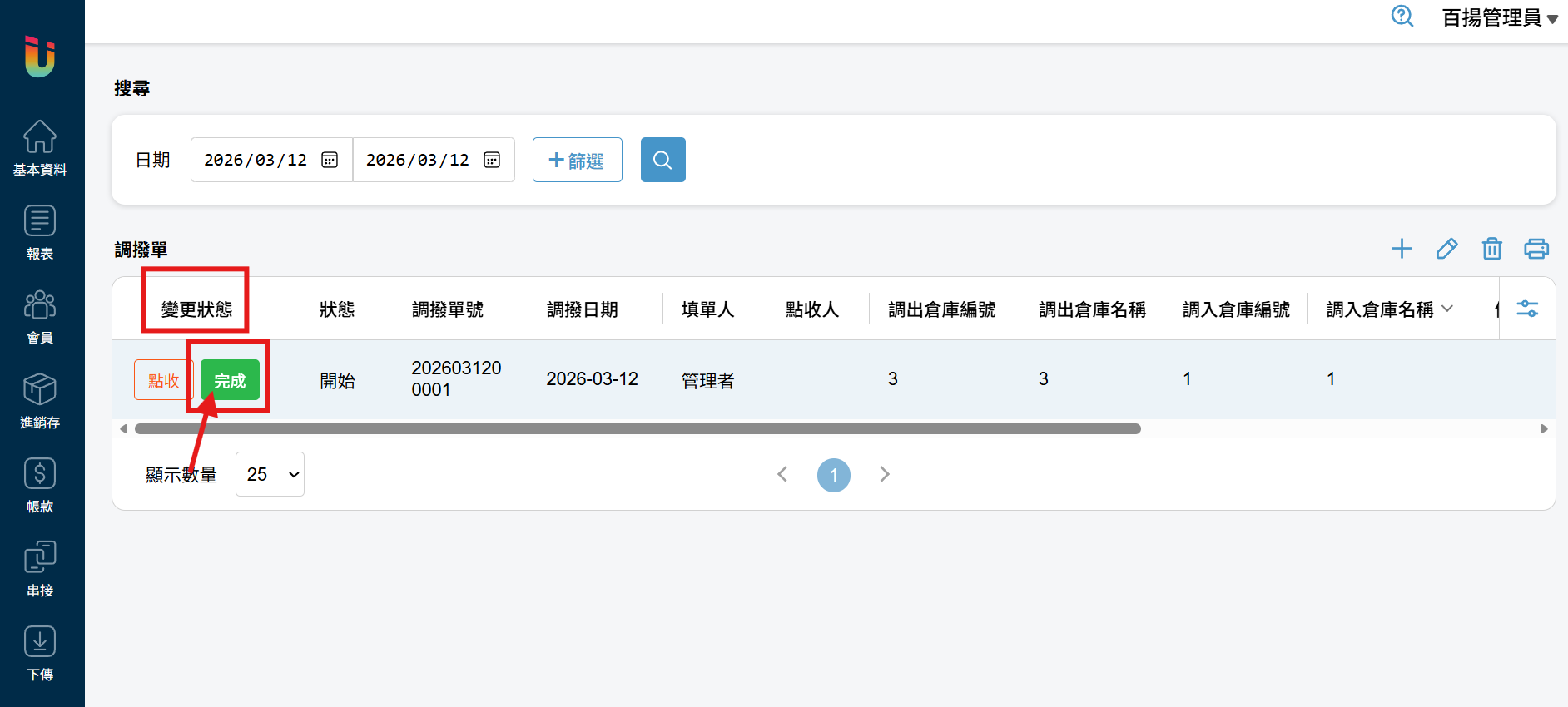Add a new transfer order with plus icon
The width and height of the screenshot is (1568, 707).
pyautogui.click(x=1402, y=249)
